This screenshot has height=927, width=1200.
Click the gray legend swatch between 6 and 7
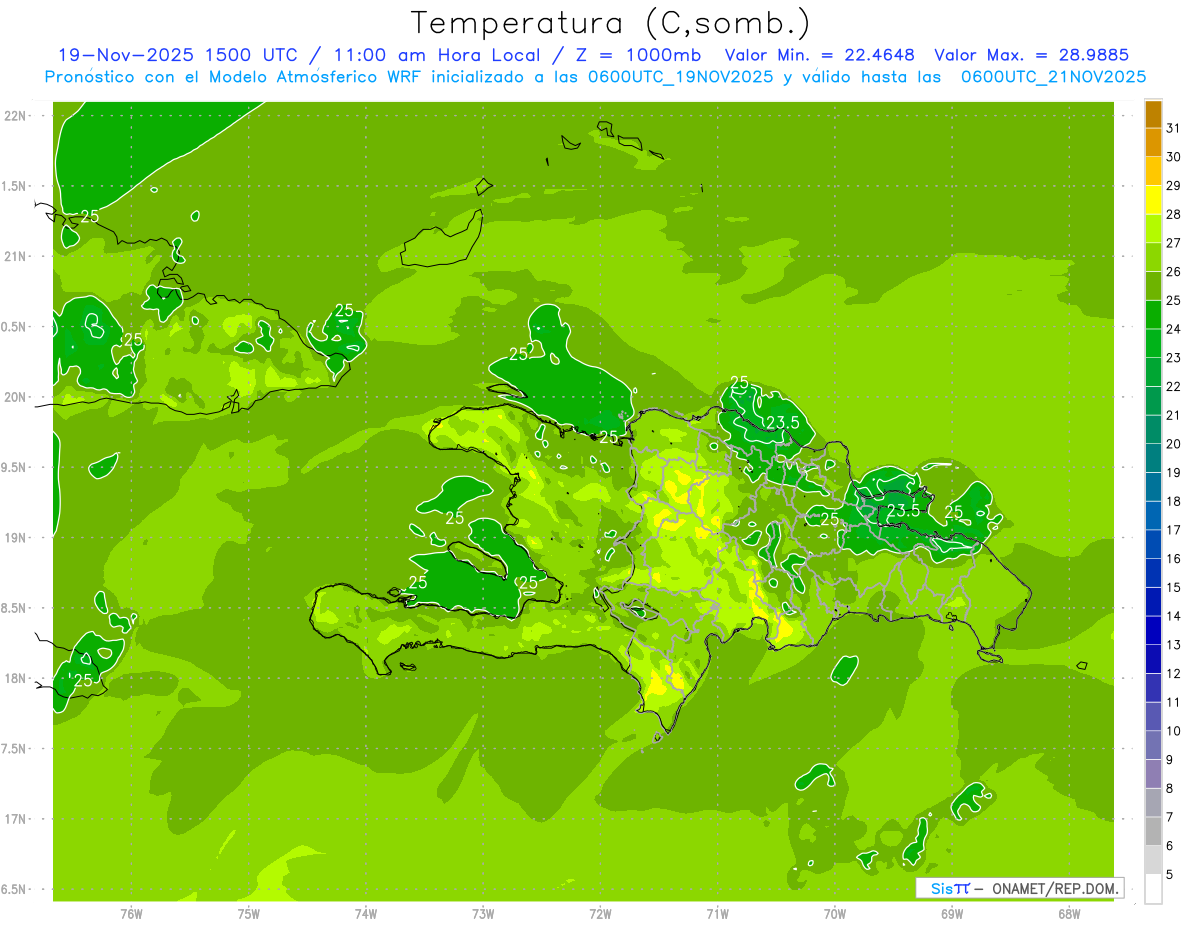(x=1153, y=831)
